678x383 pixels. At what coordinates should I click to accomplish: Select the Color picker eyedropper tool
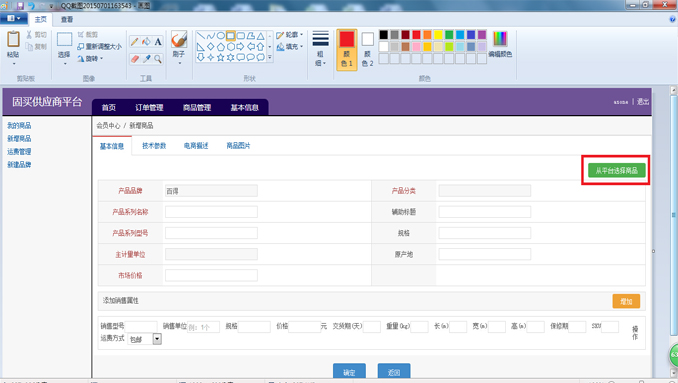tap(146, 58)
